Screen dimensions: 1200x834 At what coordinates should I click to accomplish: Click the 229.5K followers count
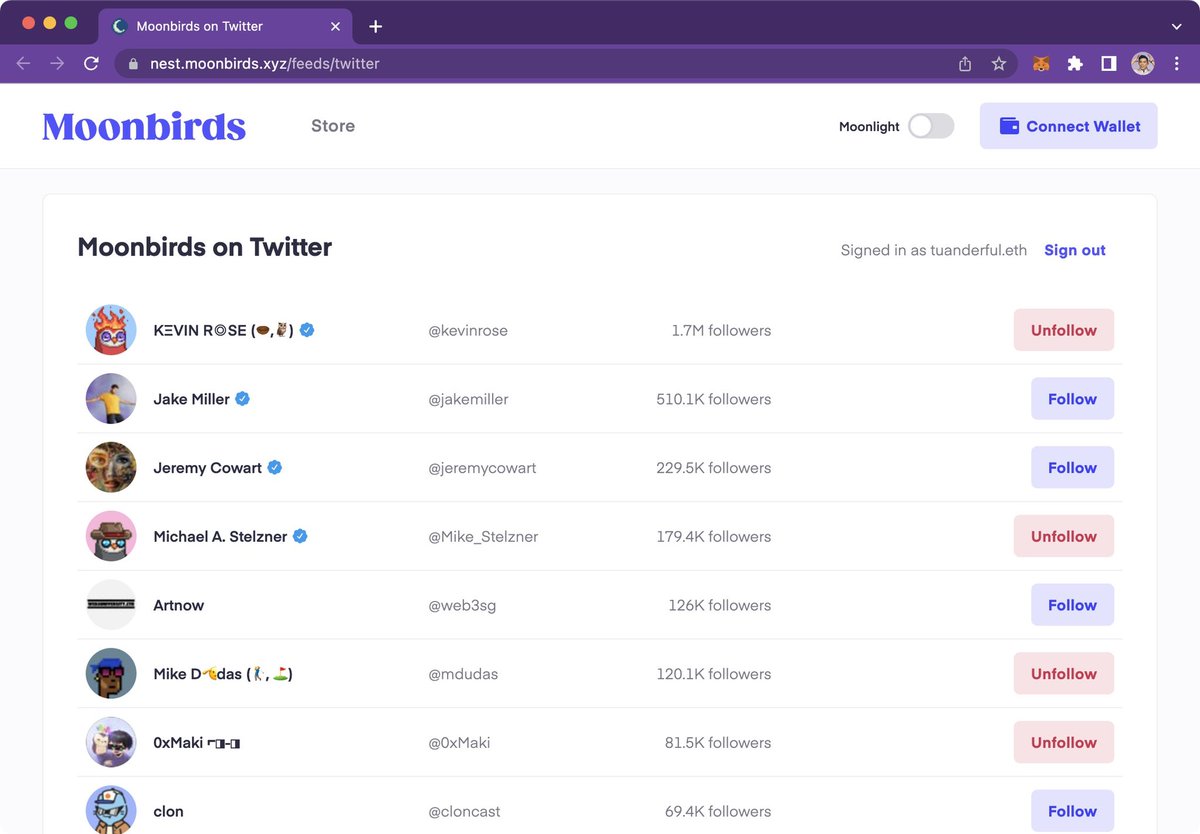(x=714, y=468)
